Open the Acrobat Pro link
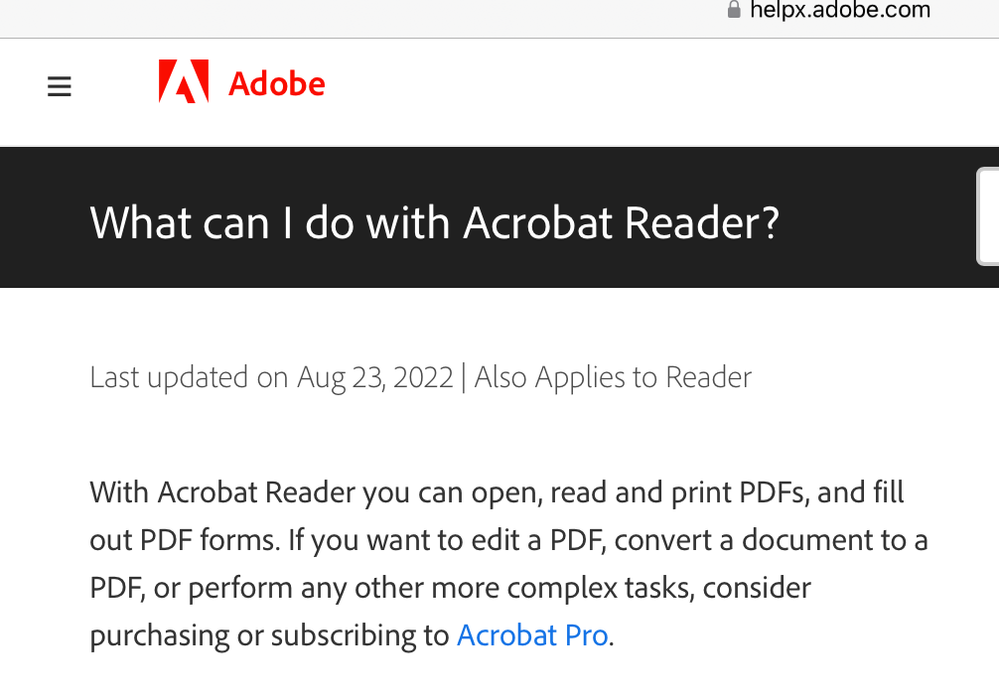Viewport: 999px width, 690px height. 533,635
